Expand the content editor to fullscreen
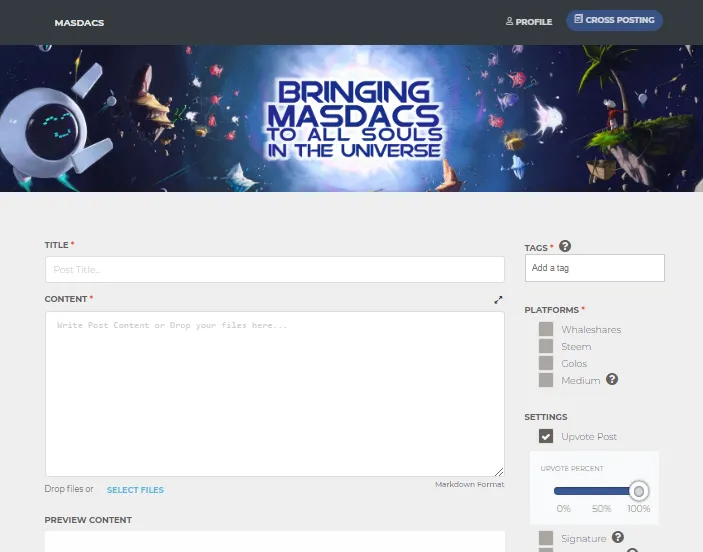Viewport: 703px width, 552px height. click(x=498, y=300)
